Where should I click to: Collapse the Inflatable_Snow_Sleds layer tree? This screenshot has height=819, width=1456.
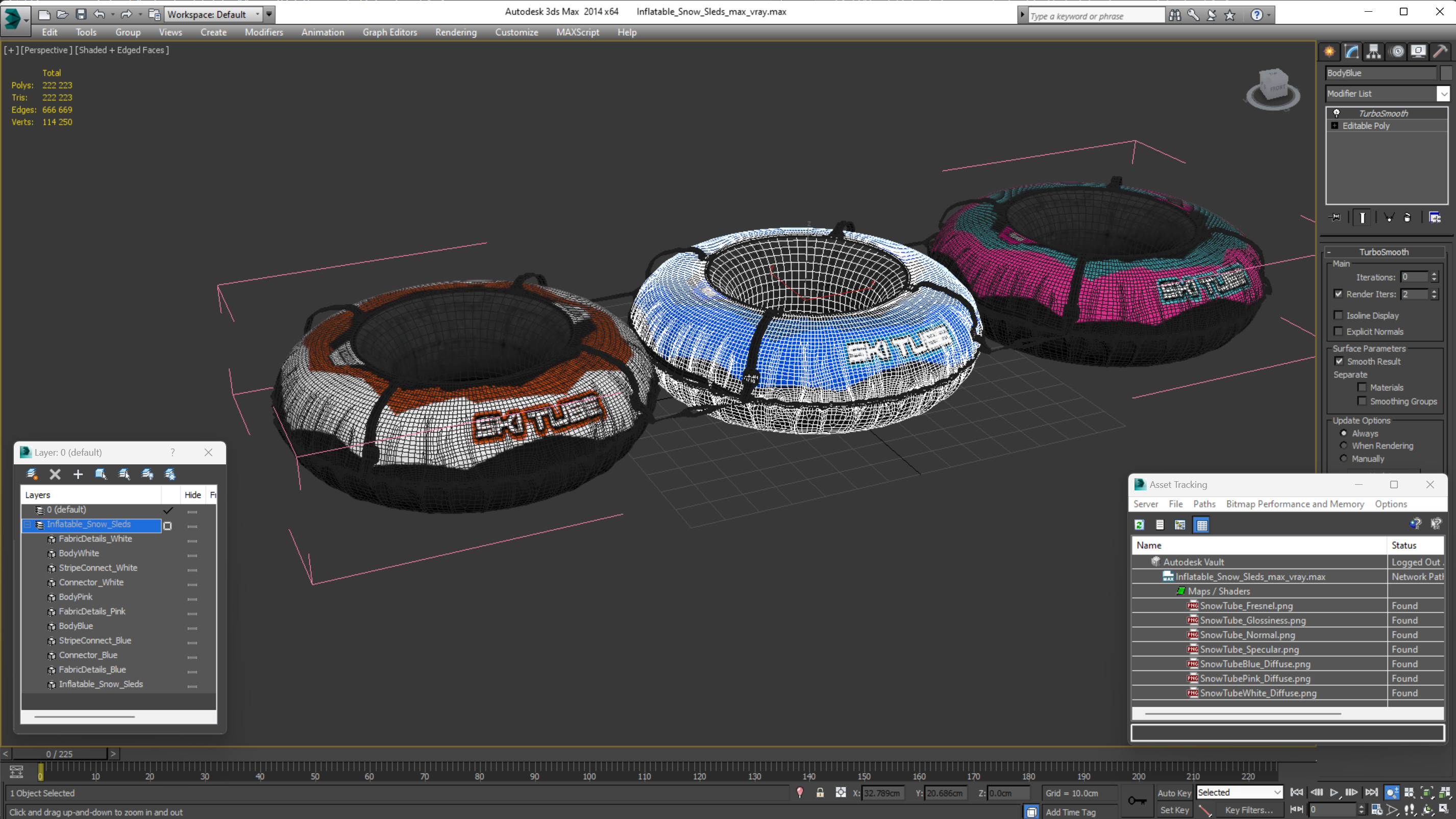coord(27,525)
